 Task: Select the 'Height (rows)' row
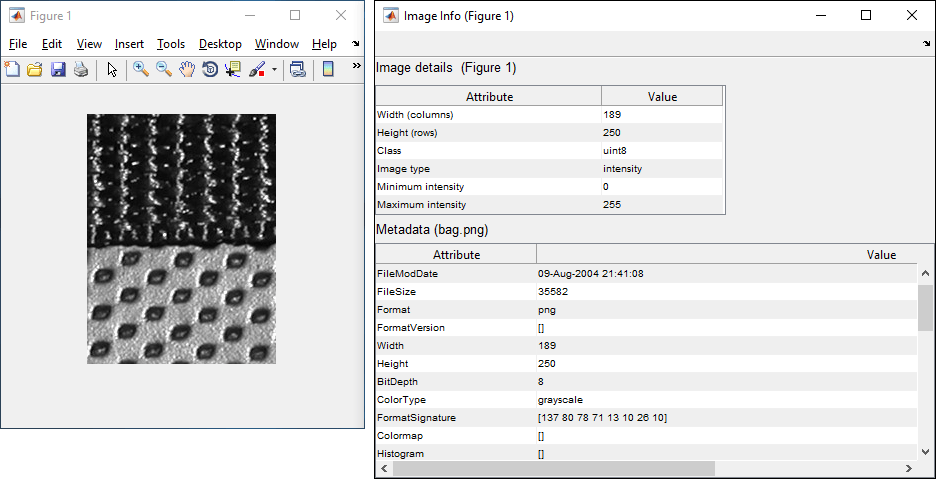(549, 133)
